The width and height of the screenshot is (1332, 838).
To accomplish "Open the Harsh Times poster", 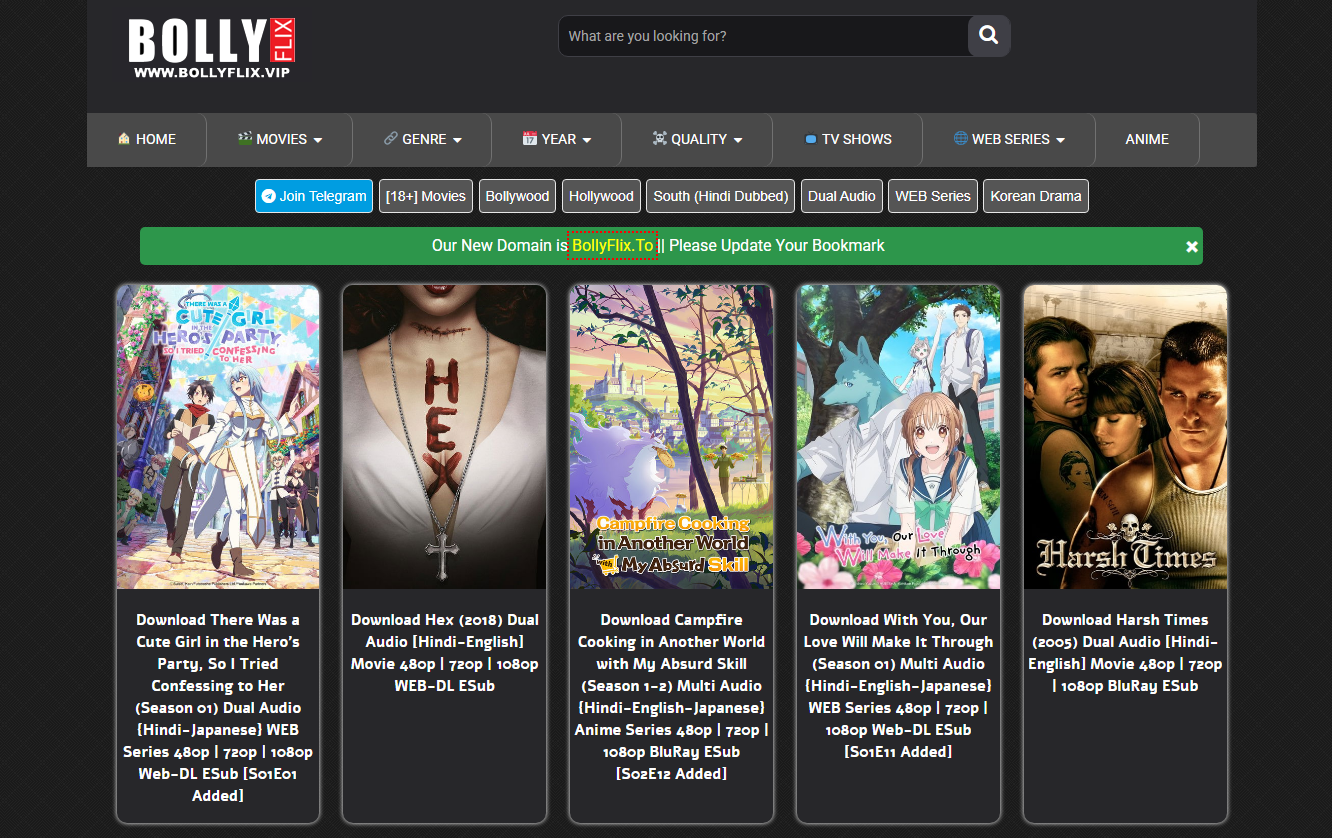I will point(1125,437).
